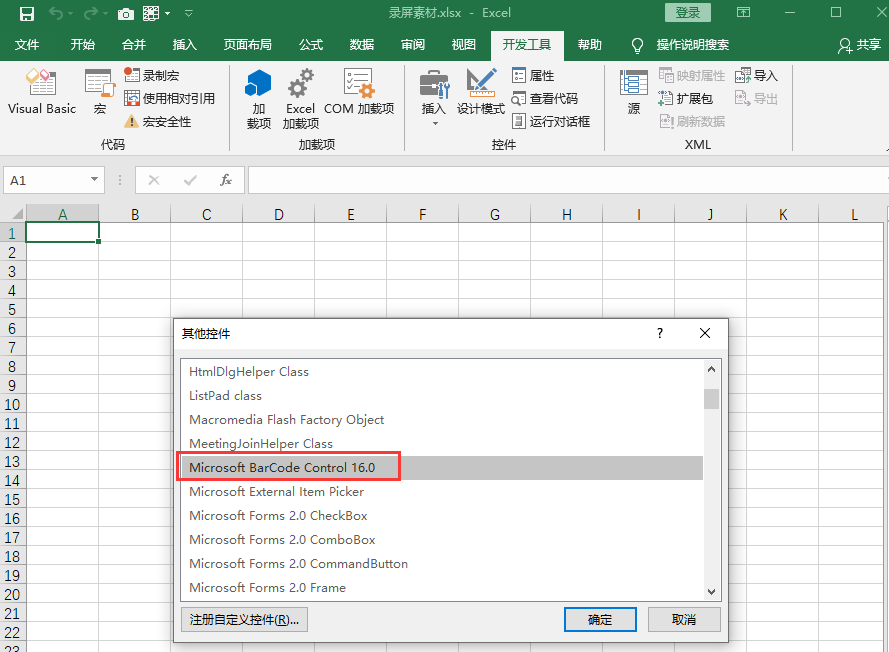The height and width of the screenshot is (652, 889).
Task: Click the controls list scroll up arrow
Action: pos(712,369)
